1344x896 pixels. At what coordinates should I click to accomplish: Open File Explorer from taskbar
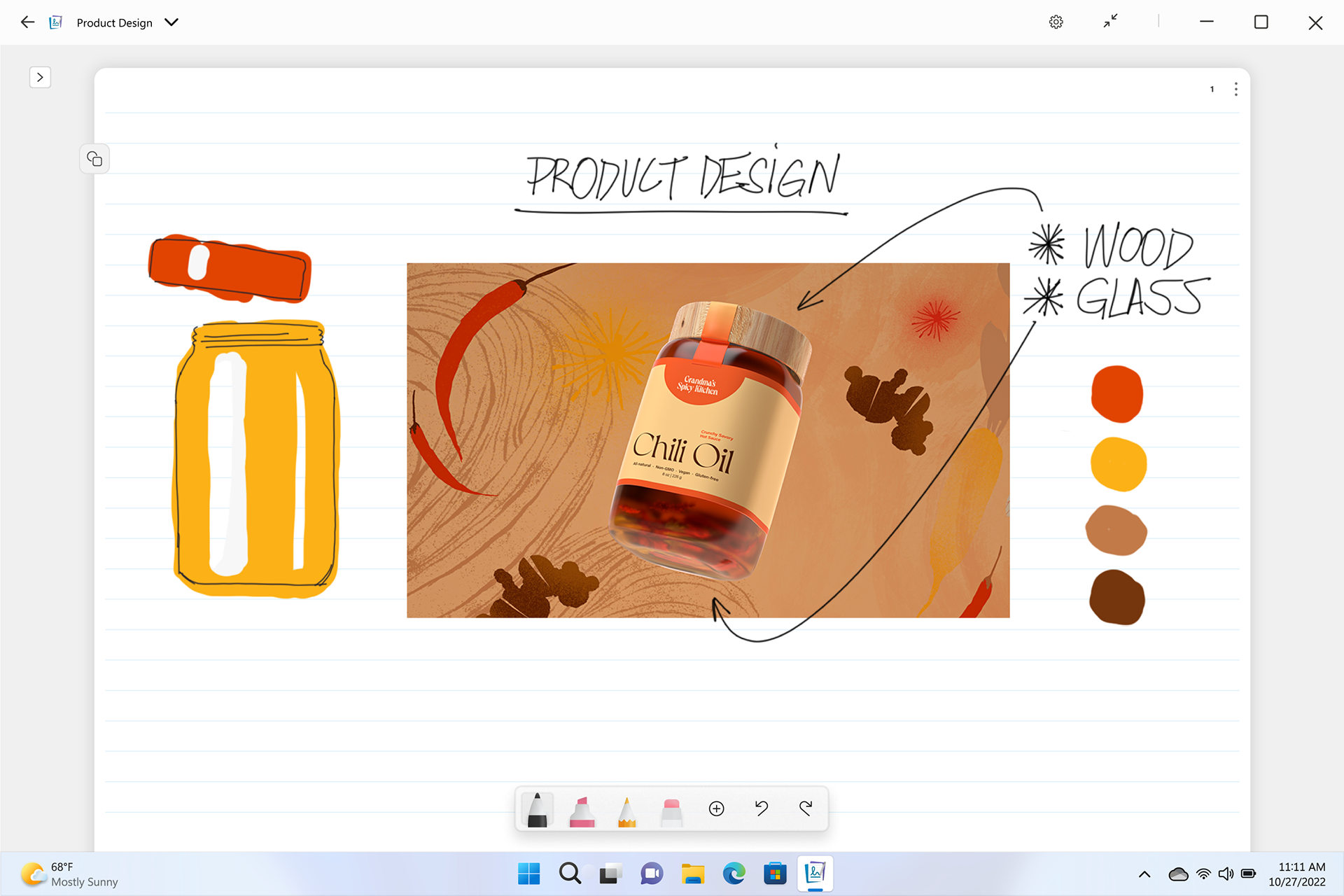pos(692,874)
